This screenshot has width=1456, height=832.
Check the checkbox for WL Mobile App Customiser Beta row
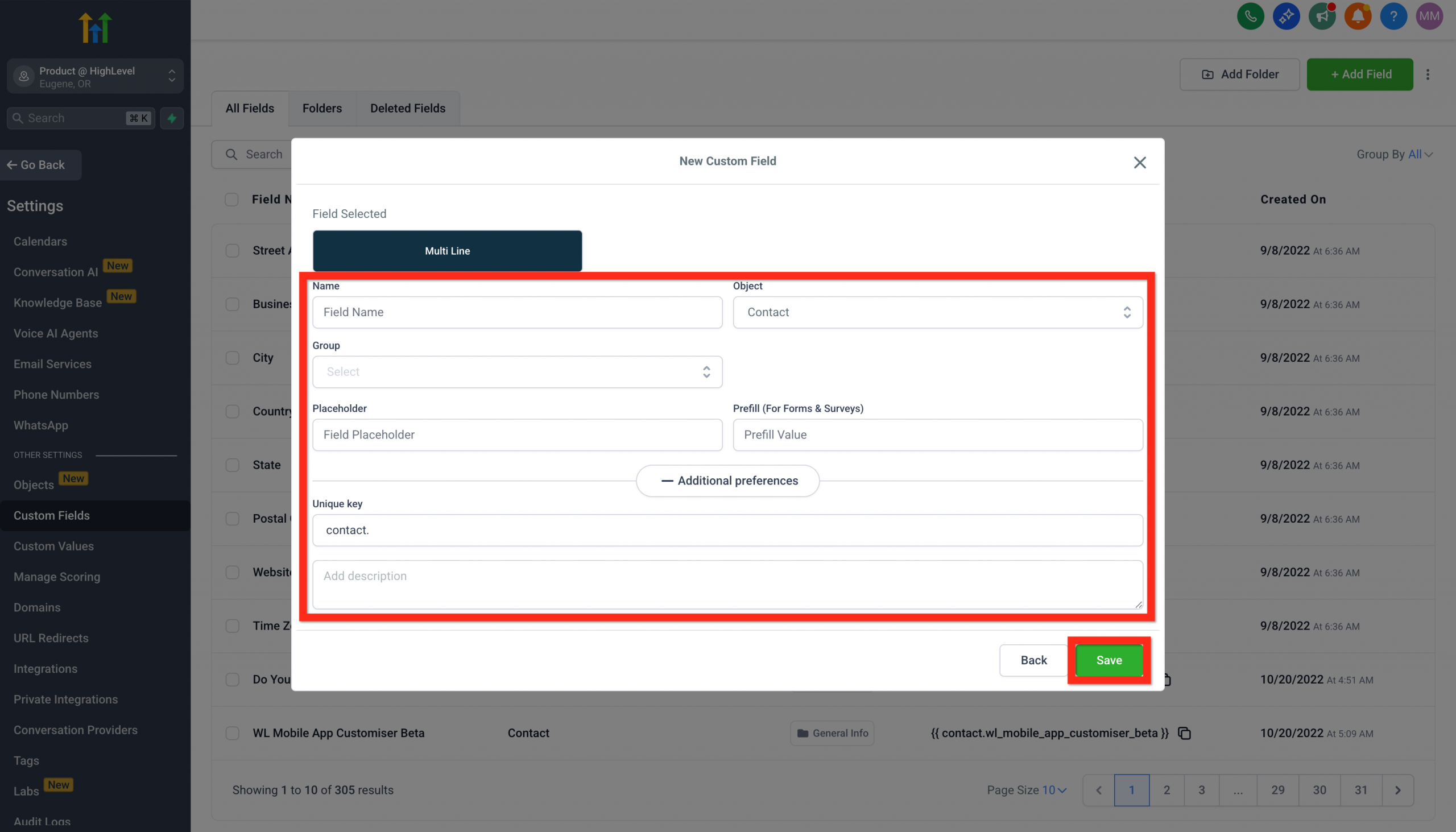232,733
